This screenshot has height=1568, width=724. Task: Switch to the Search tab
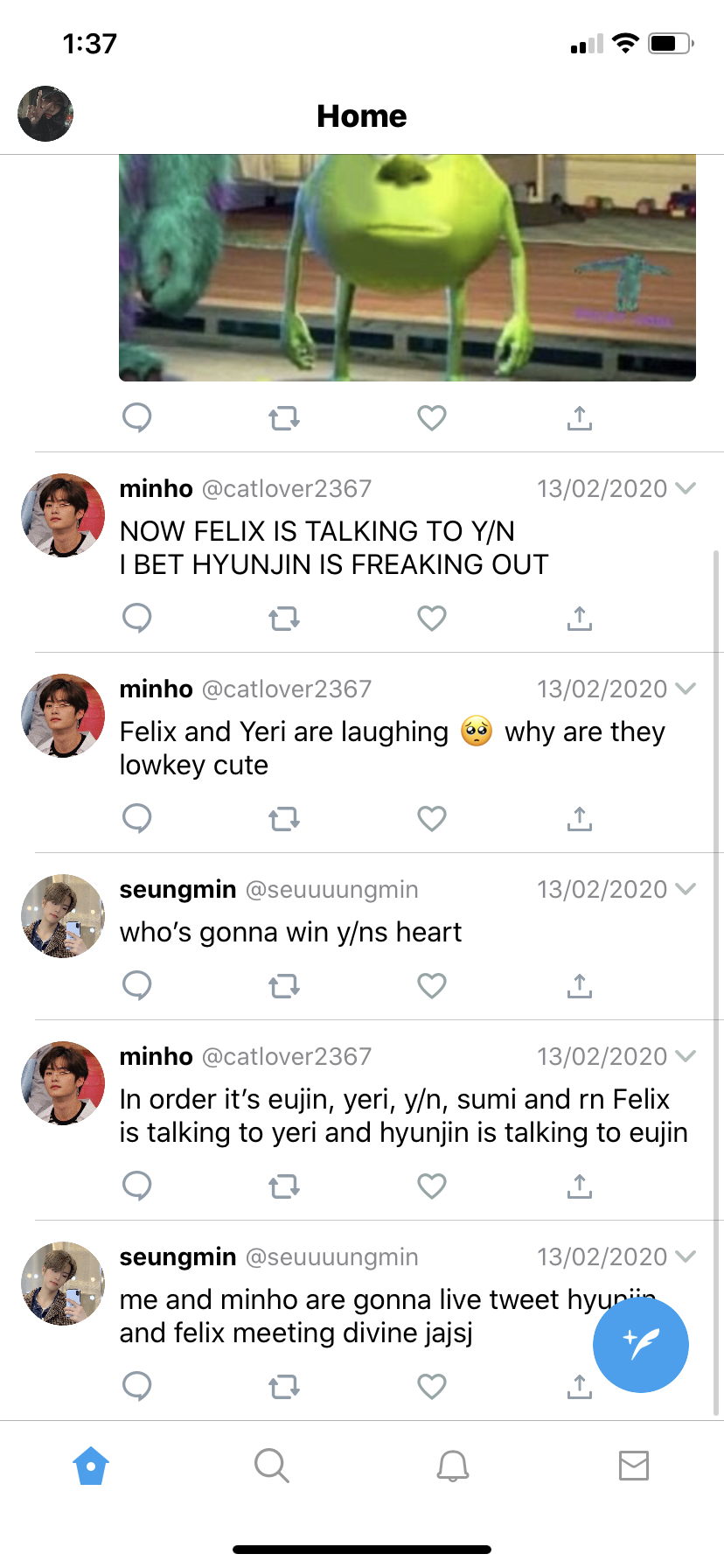[271, 1465]
